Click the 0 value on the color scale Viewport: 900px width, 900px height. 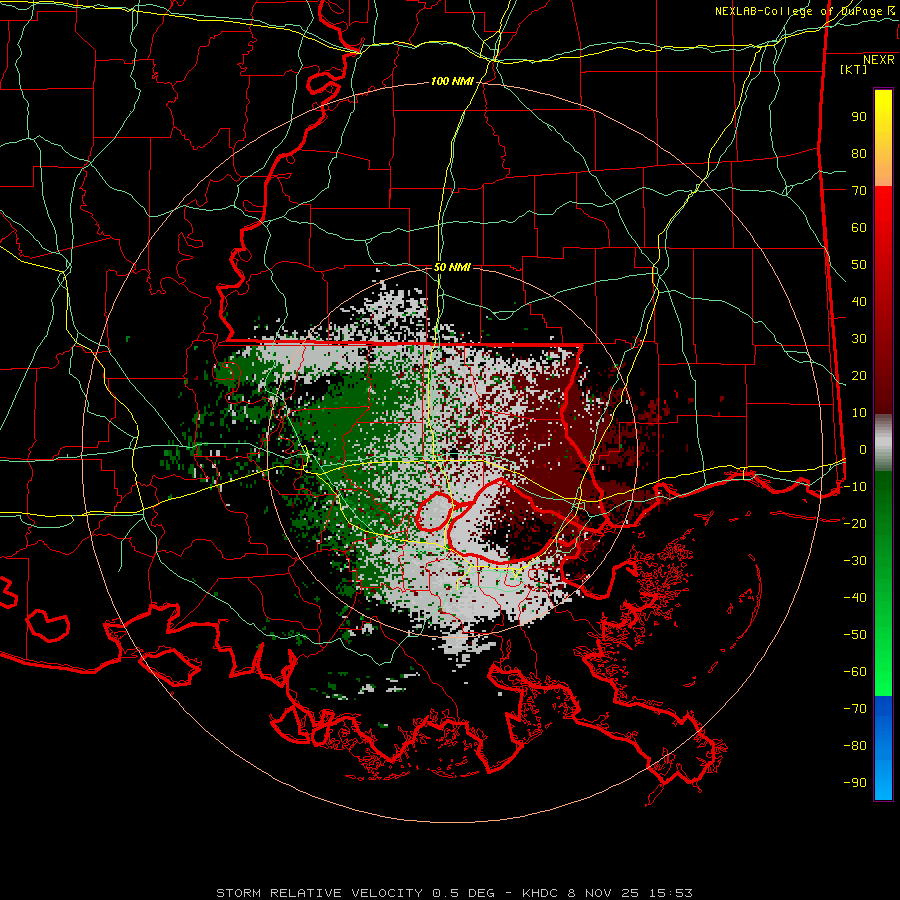863,450
